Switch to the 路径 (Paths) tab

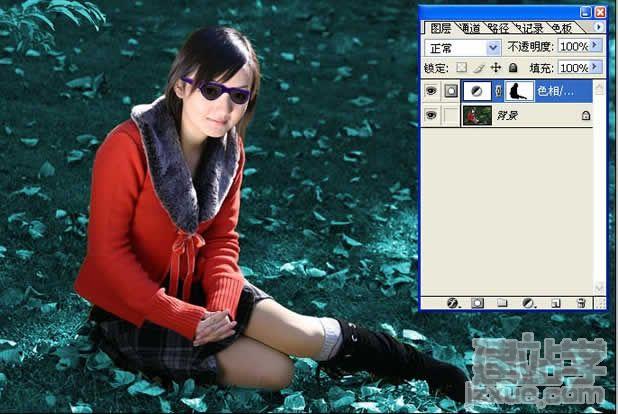click(498, 28)
